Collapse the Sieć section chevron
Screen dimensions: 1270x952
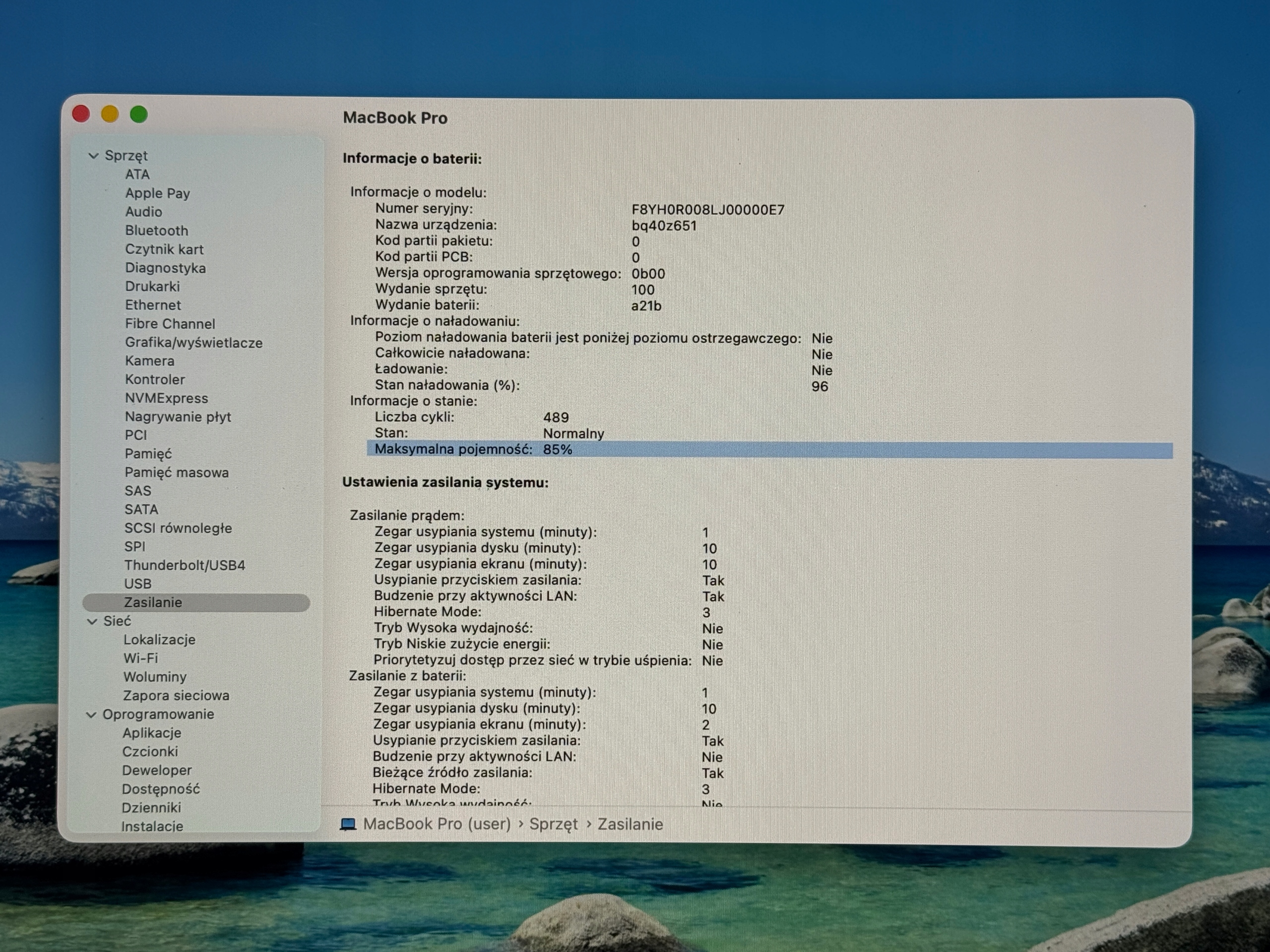(x=92, y=621)
